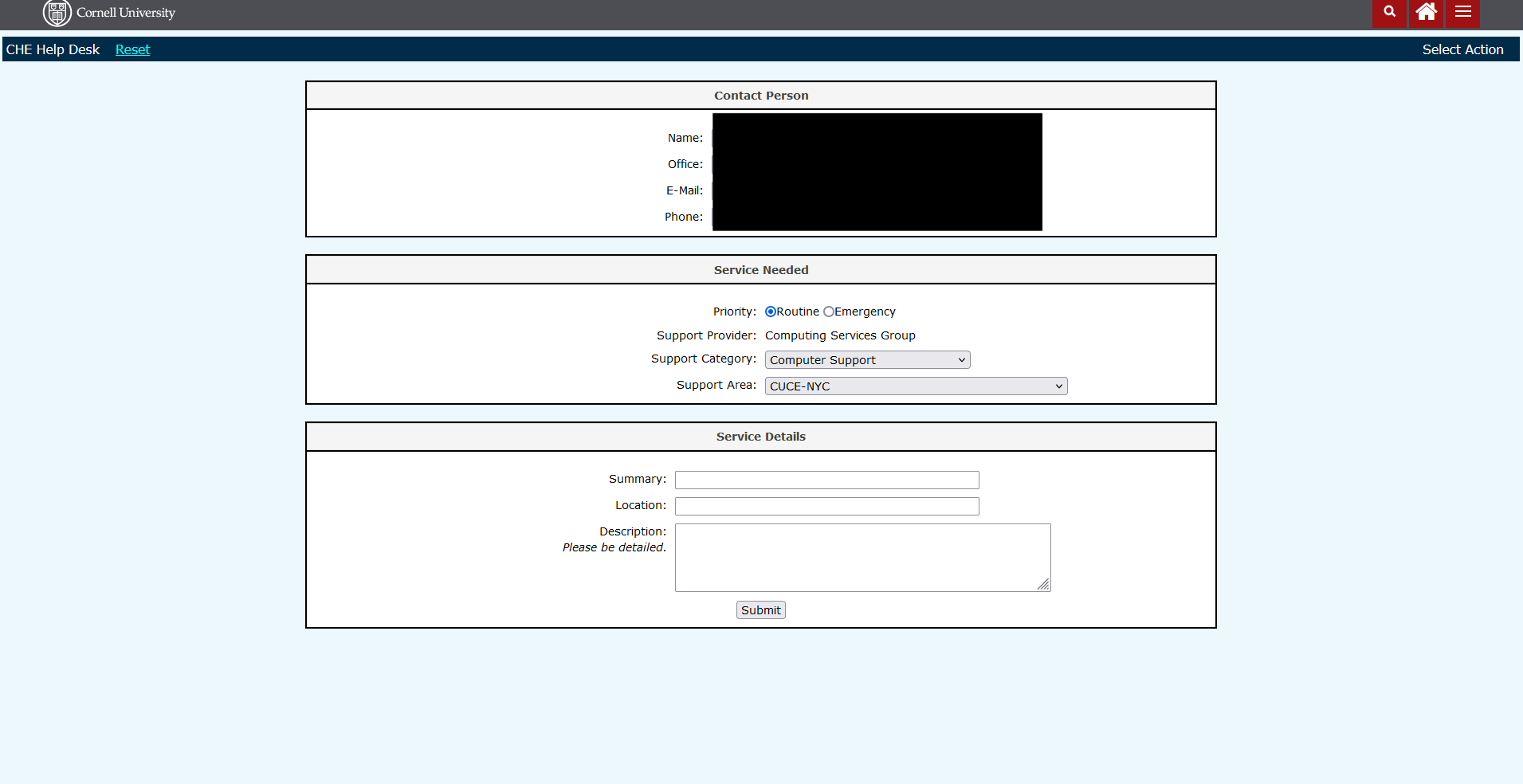Open the hamburger menu icon
The width and height of the screenshot is (1523, 784).
click(x=1462, y=12)
